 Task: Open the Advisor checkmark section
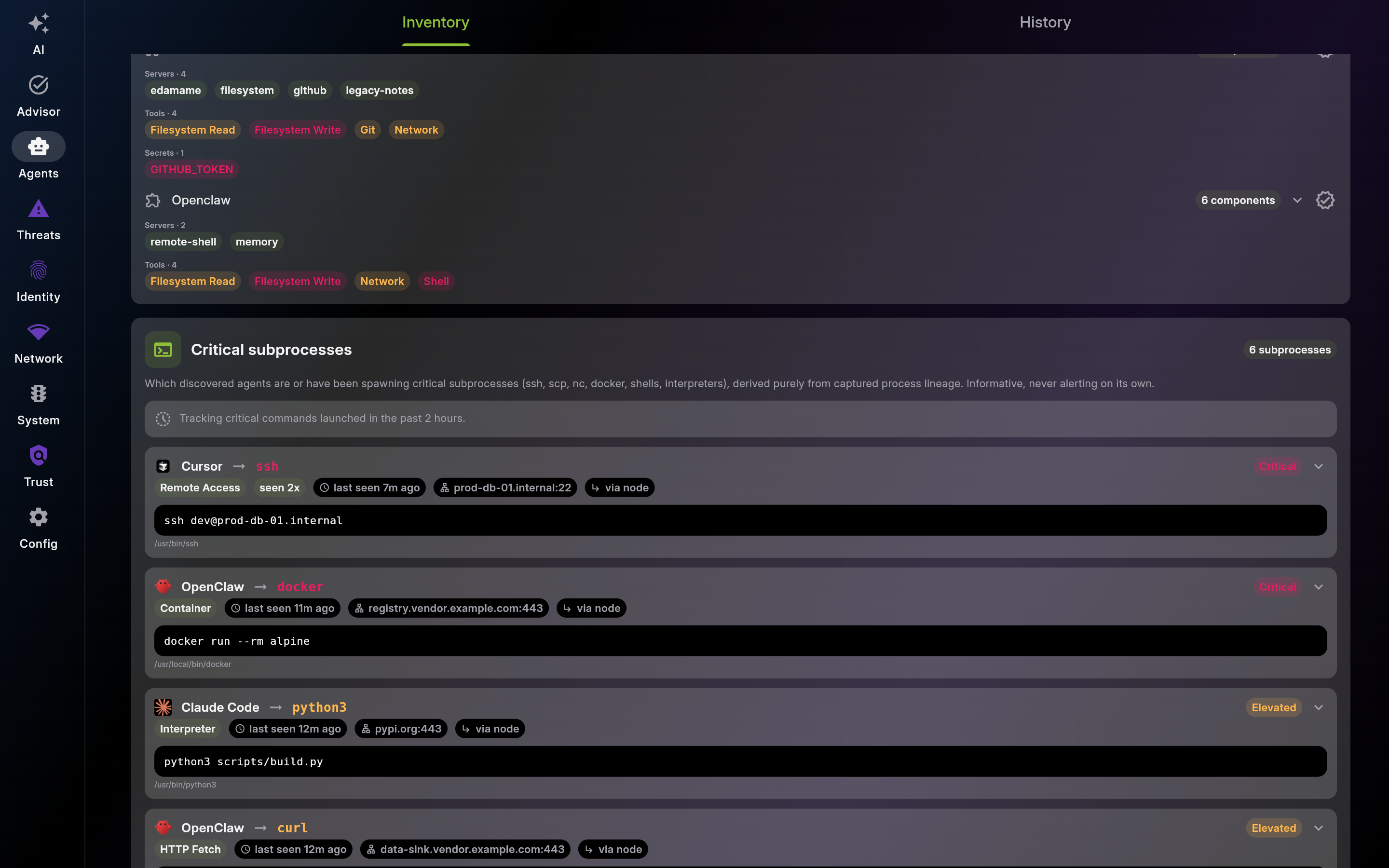[x=39, y=96]
